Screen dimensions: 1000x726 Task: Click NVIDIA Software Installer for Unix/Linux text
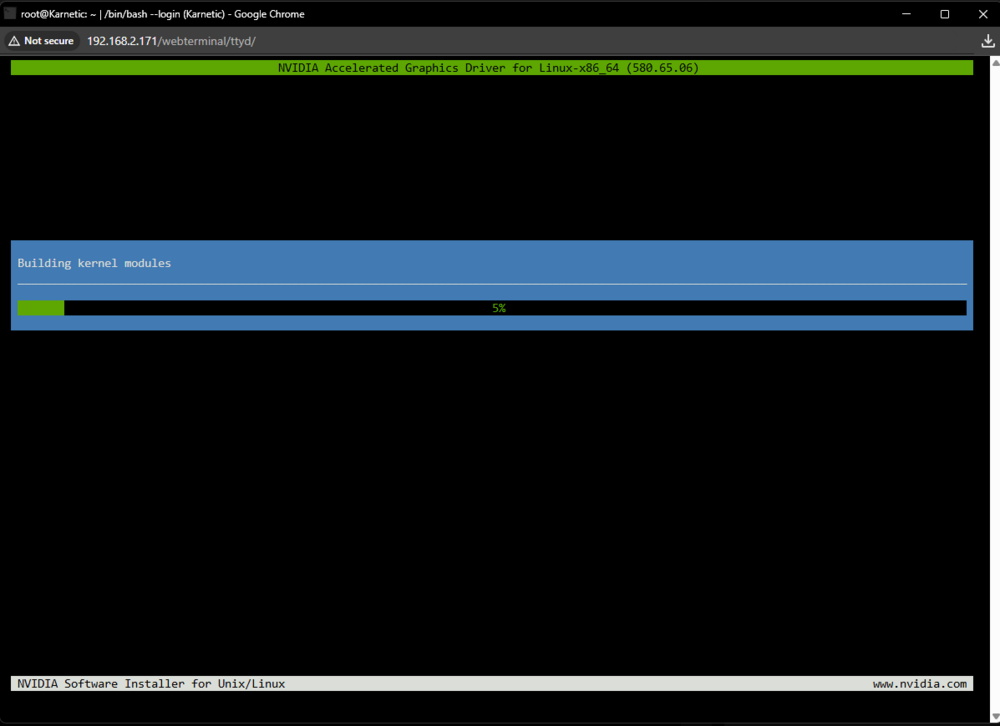tap(151, 684)
